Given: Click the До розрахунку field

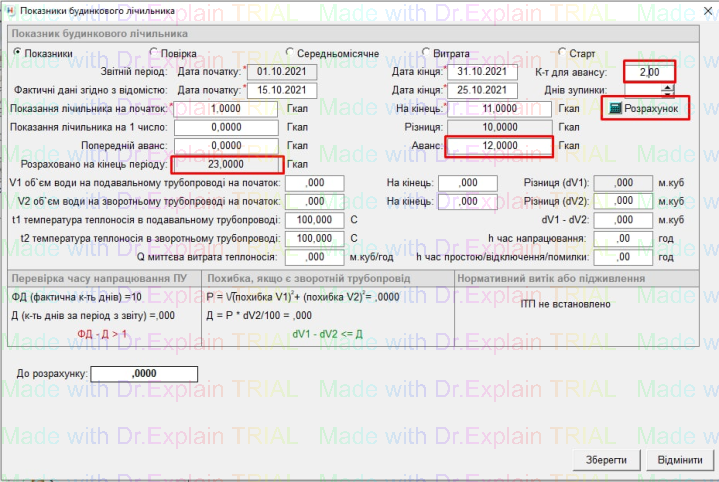Looking at the screenshot, I should tap(145, 373).
